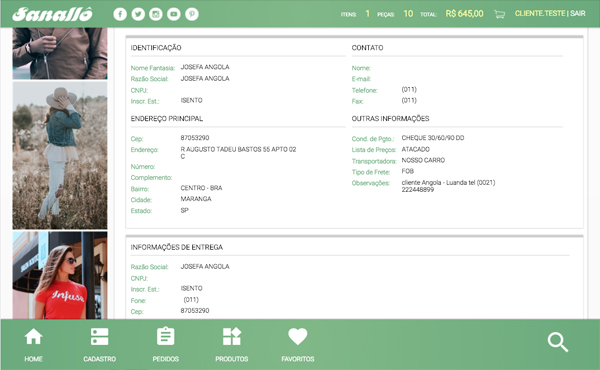The height and width of the screenshot is (370, 600).
Task: Open the YouTube social icon
Action: [x=174, y=14]
